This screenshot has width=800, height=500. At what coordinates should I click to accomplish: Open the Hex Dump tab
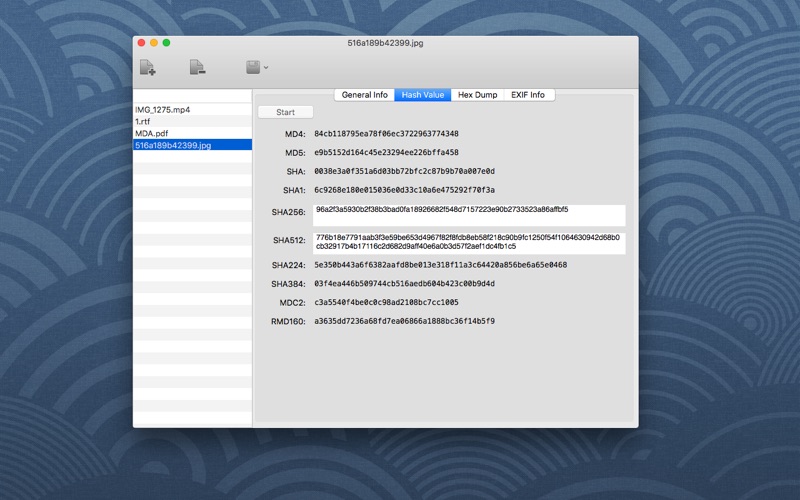[477, 95]
